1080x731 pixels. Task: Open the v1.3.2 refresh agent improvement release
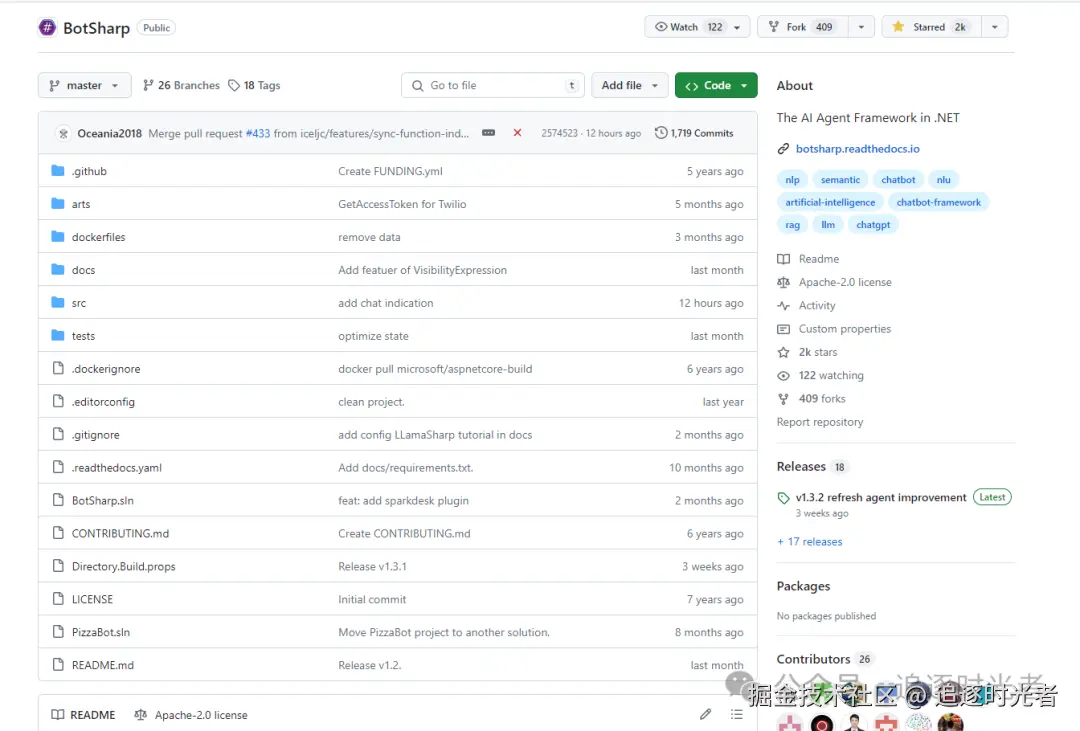pyautogui.click(x=881, y=497)
